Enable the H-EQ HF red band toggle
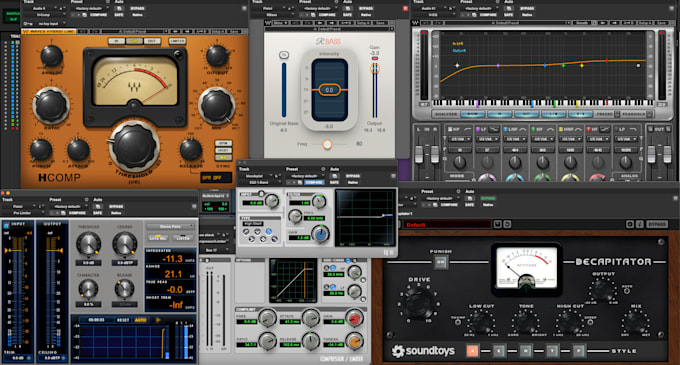Image resolution: width=680 pixels, height=365 pixels. pyautogui.click(x=588, y=129)
